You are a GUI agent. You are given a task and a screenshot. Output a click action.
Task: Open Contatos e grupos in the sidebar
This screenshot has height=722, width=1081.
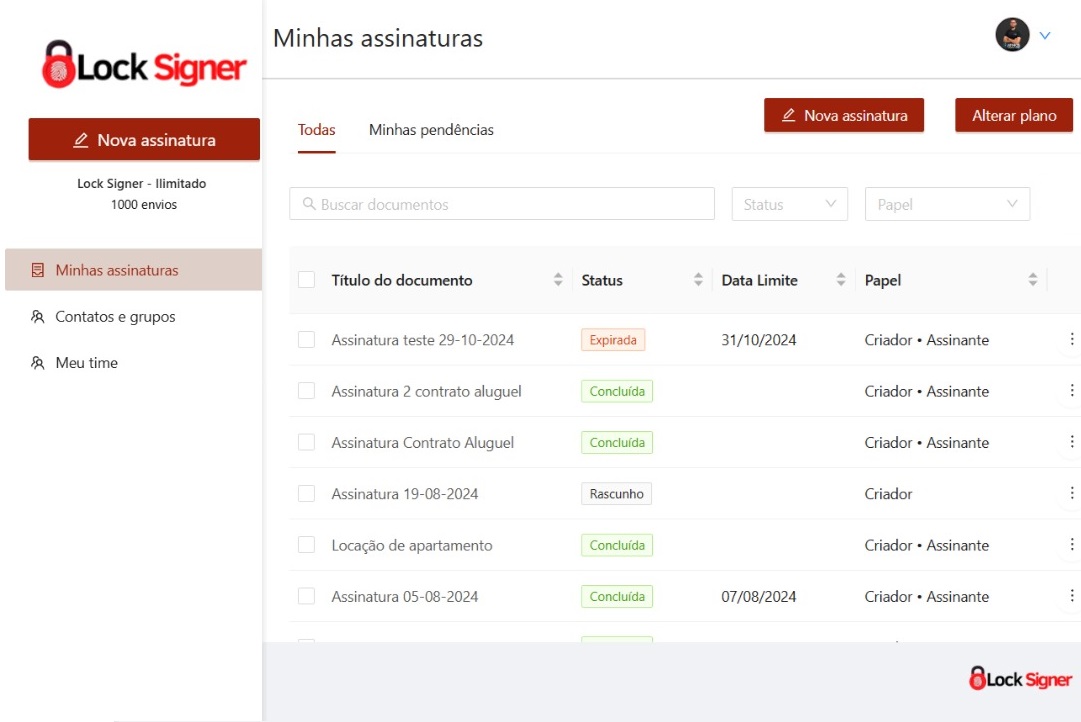point(115,317)
